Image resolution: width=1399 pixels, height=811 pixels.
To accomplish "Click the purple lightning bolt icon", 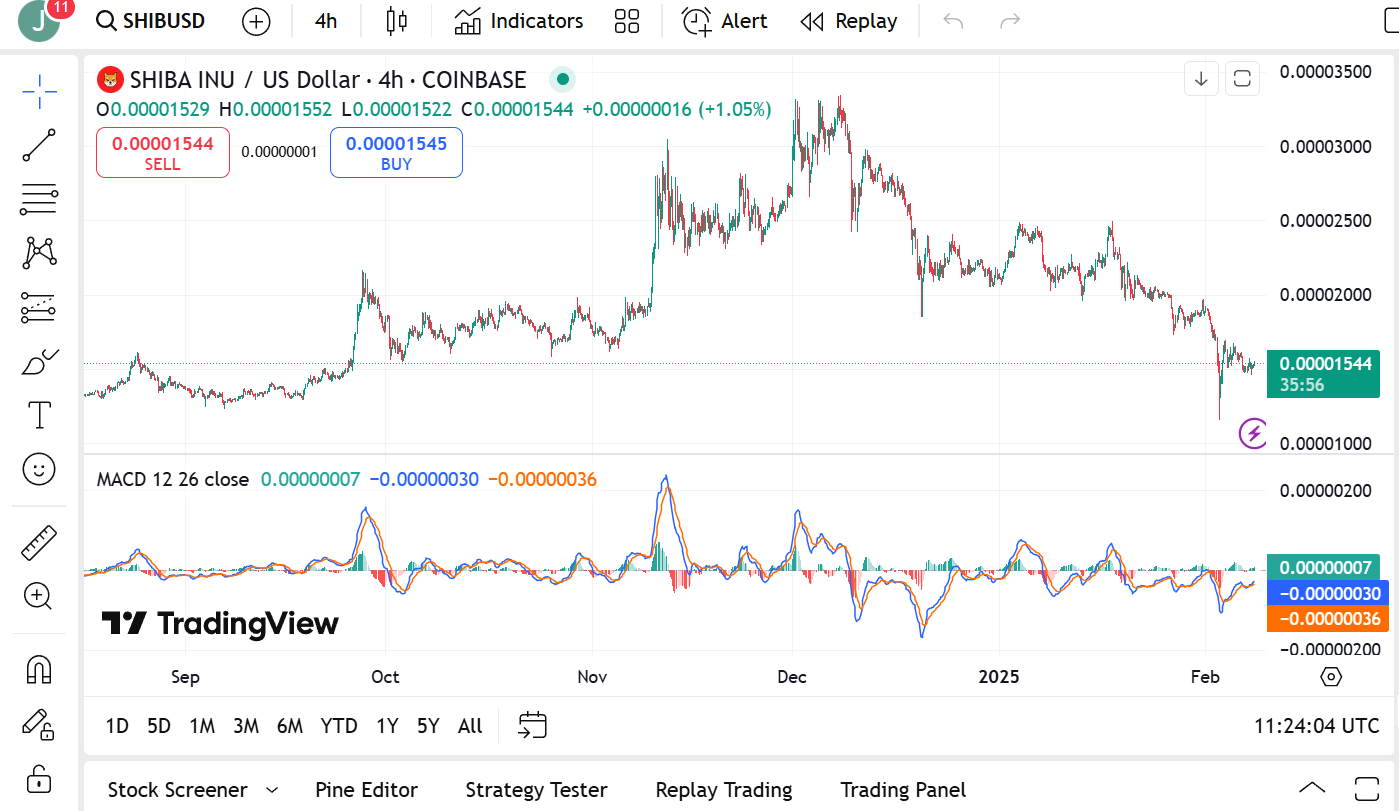I will pos(1253,433).
